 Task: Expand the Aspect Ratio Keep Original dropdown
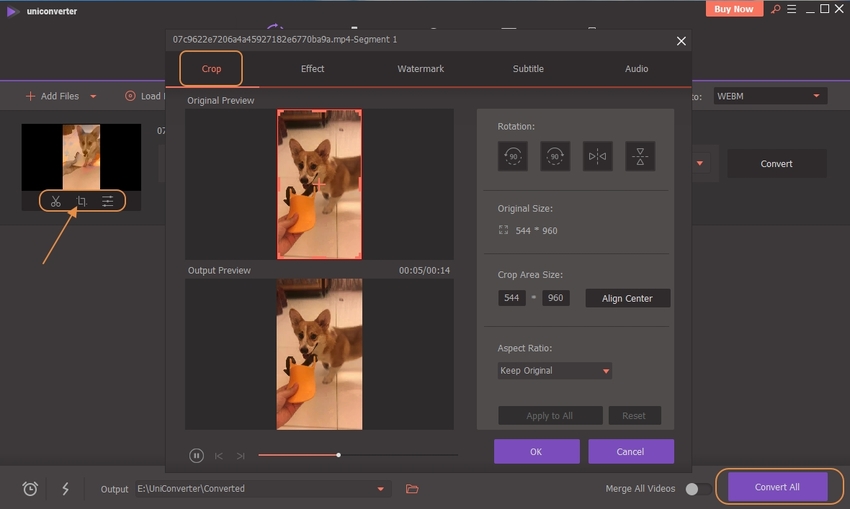coord(555,370)
